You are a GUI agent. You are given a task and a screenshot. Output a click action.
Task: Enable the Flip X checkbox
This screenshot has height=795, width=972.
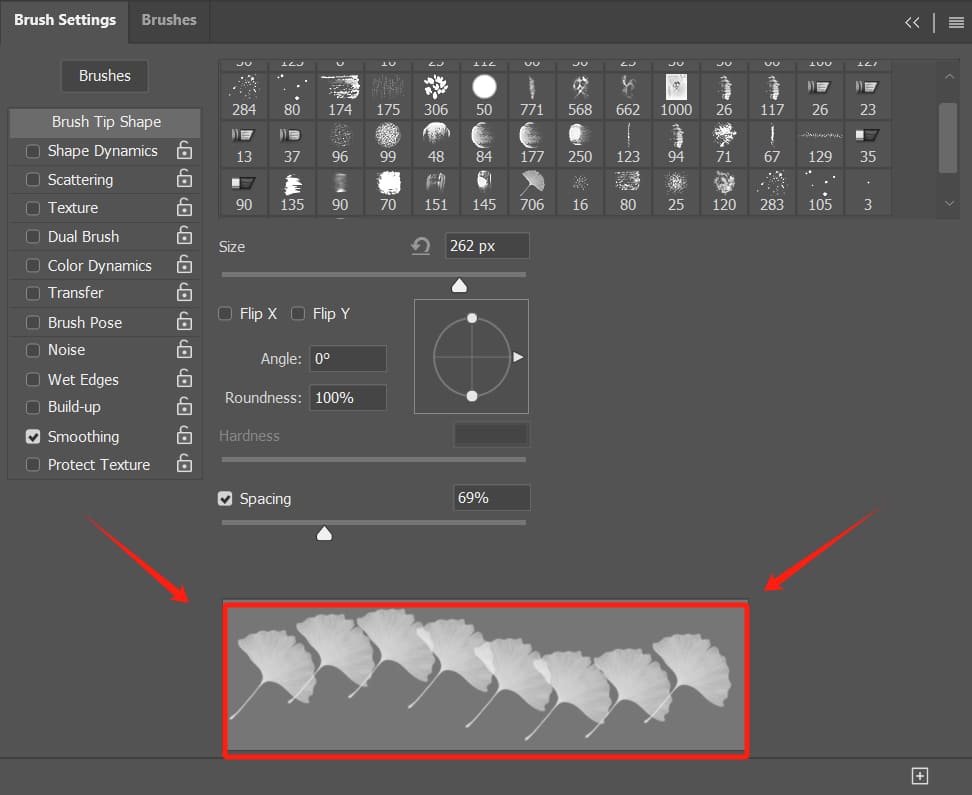[226, 314]
